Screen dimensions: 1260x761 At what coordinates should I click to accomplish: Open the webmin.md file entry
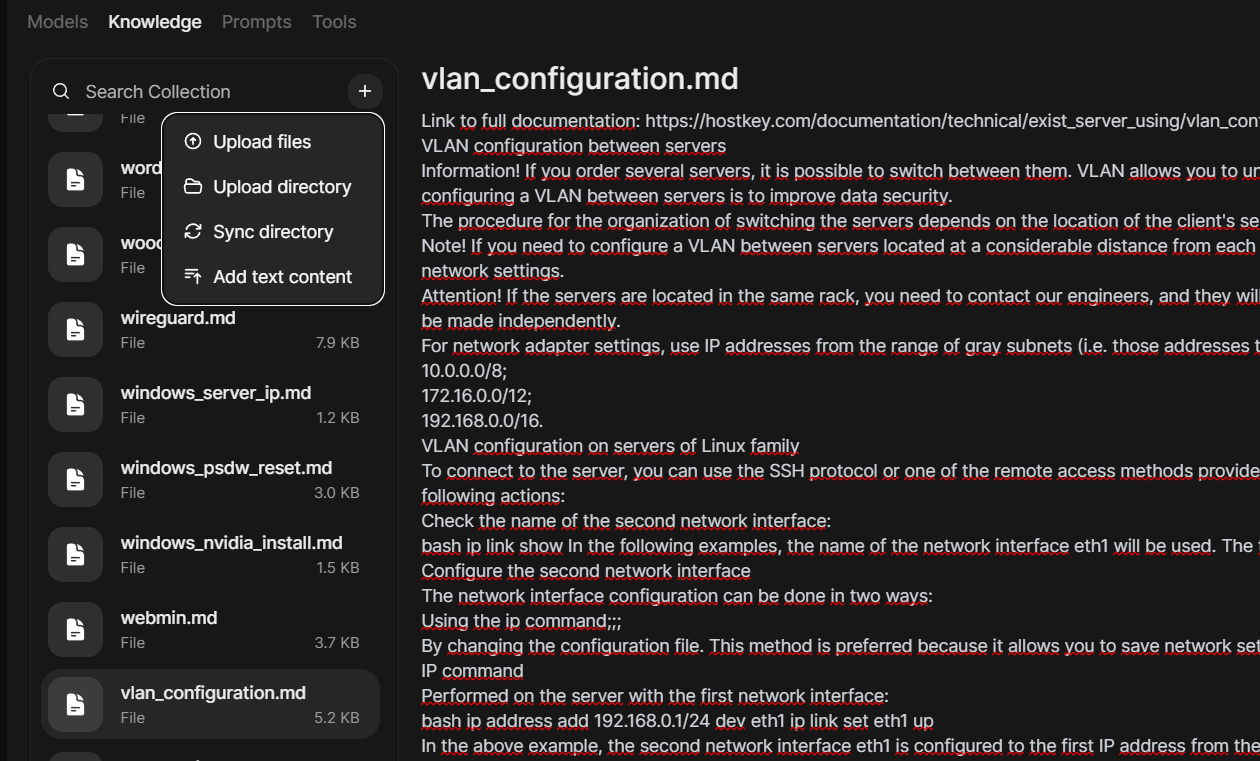pyautogui.click(x=169, y=618)
